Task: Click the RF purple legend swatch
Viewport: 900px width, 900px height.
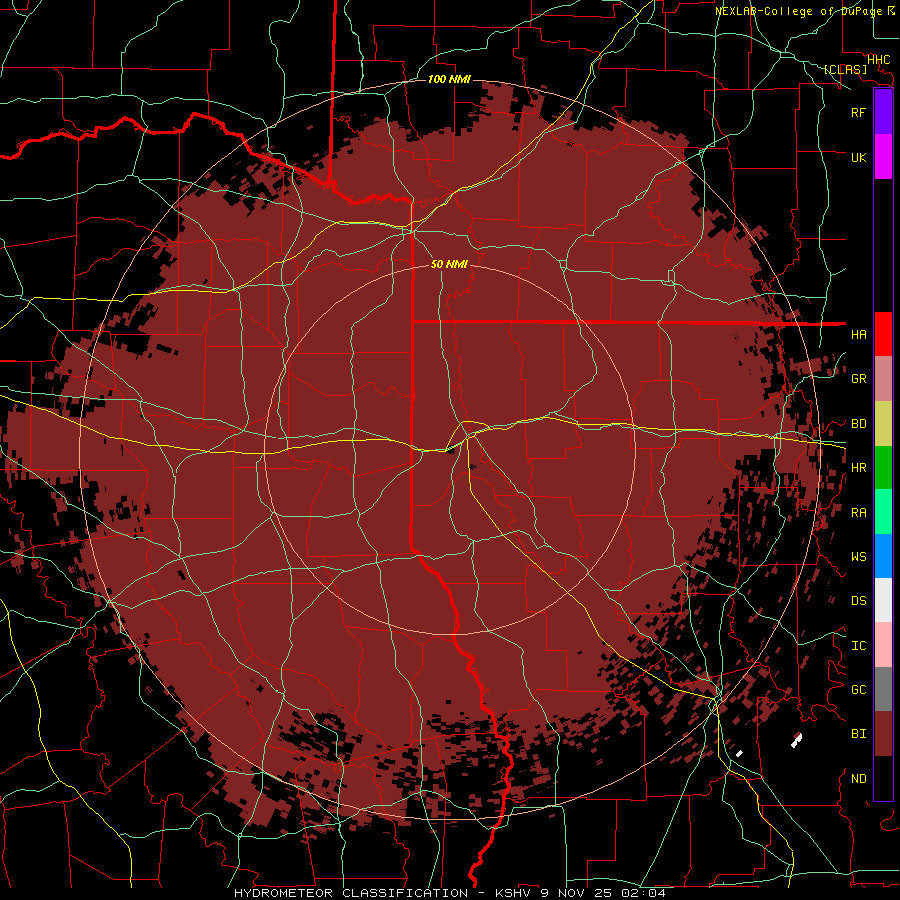Action: [x=883, y=112]
